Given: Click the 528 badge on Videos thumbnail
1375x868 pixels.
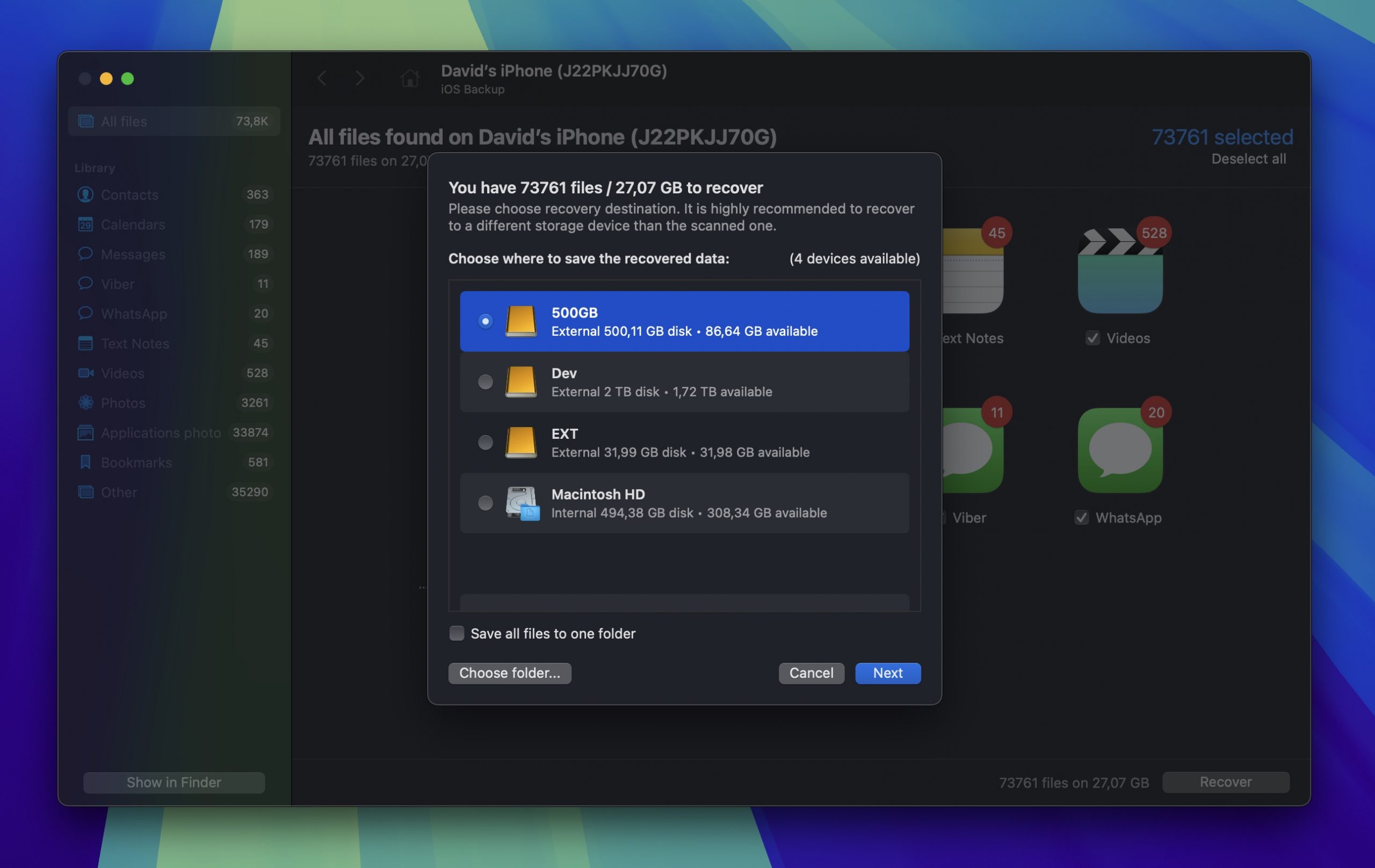Looking at the screenshot, I should [1154, 233].
